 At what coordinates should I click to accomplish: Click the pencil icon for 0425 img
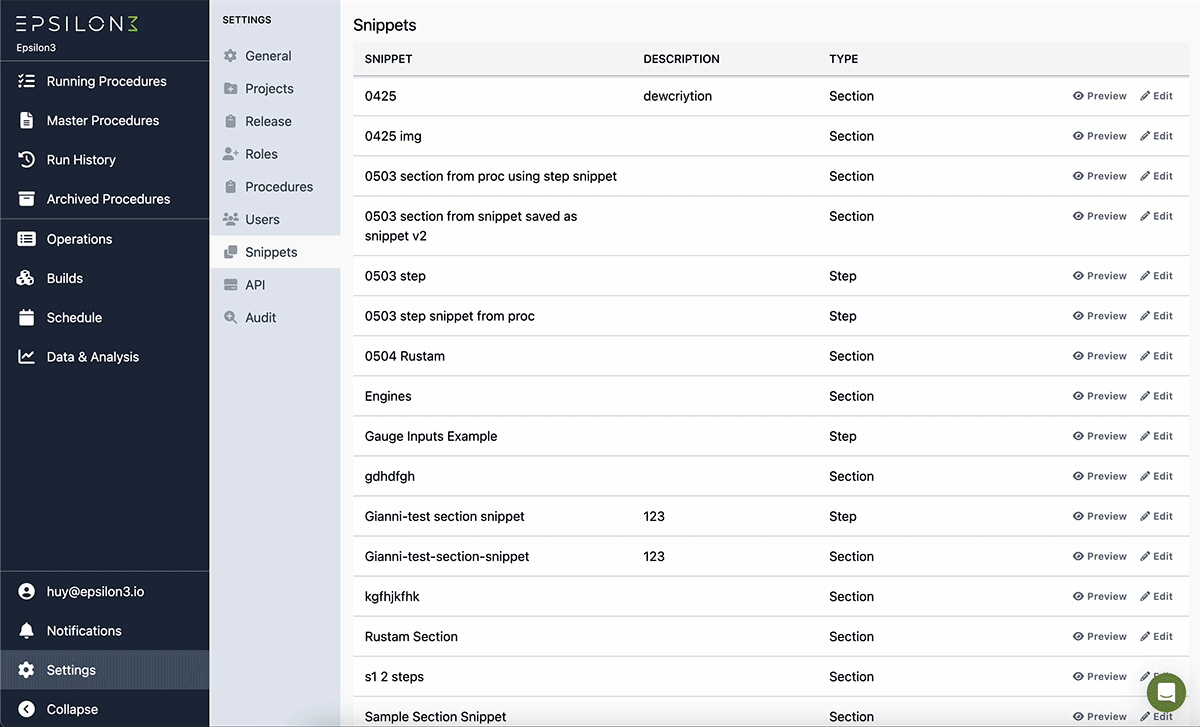[x=1145, y=136]
